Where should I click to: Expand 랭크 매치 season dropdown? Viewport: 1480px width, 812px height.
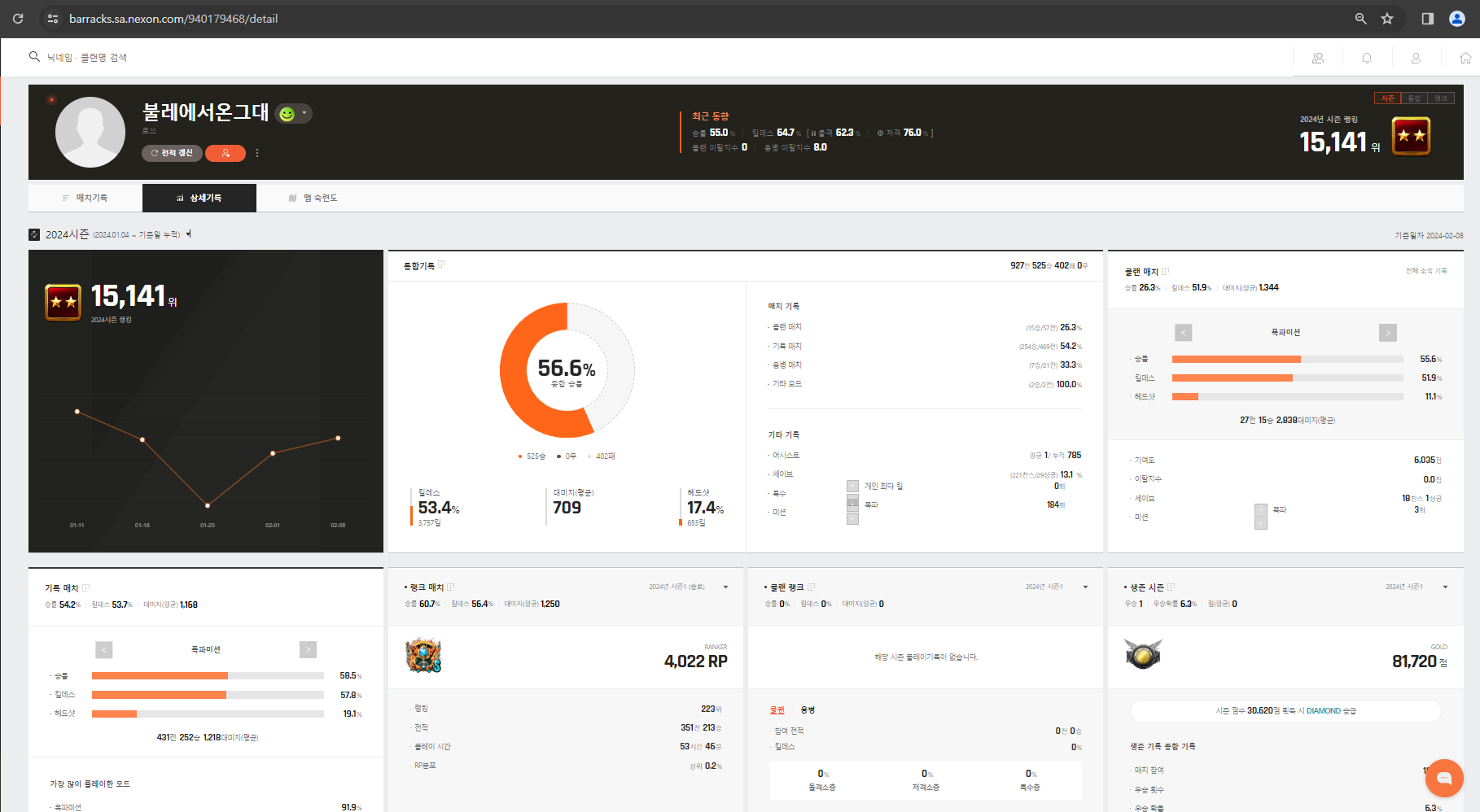pyautogui.click(x=725, y=587)
